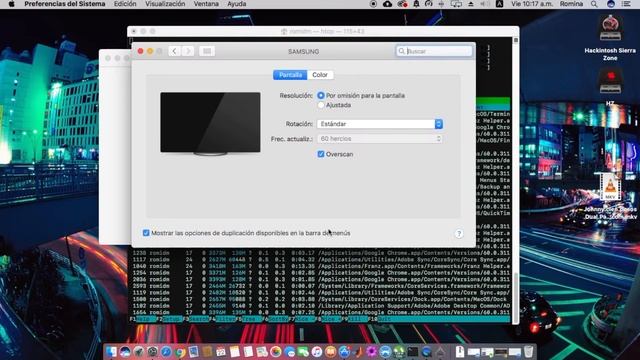Viewport: 640px width, 360px height.
Task: Open Notes app in the dock
Action: 234,351
